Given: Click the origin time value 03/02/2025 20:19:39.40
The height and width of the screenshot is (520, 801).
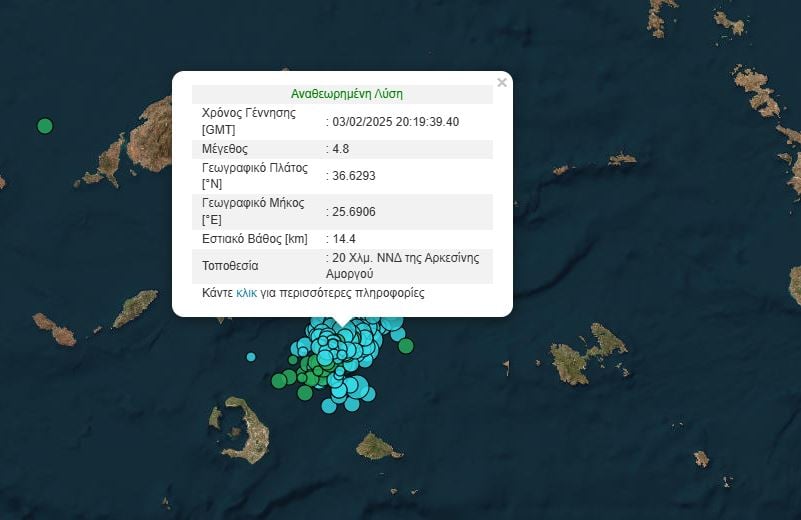Looking at the screenshot, I should [x=395, y=121].
